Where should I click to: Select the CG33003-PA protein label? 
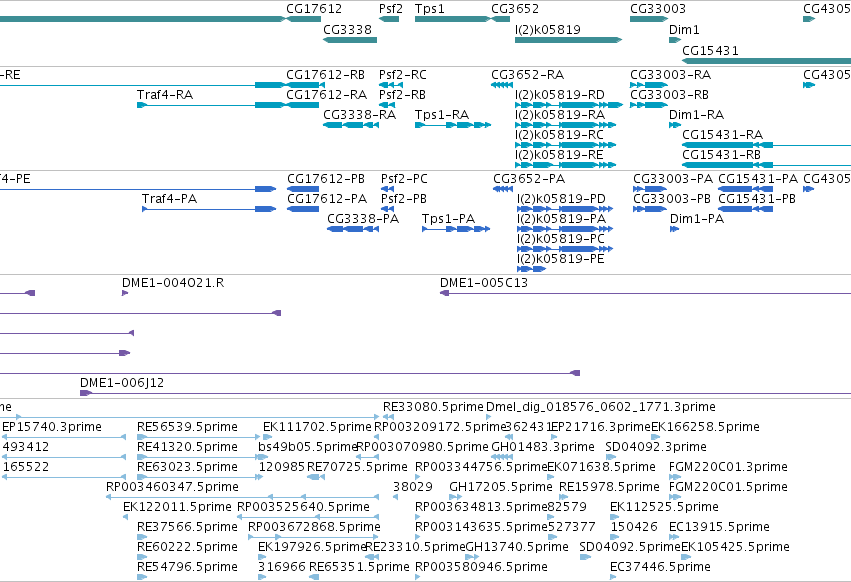point(673,179)
